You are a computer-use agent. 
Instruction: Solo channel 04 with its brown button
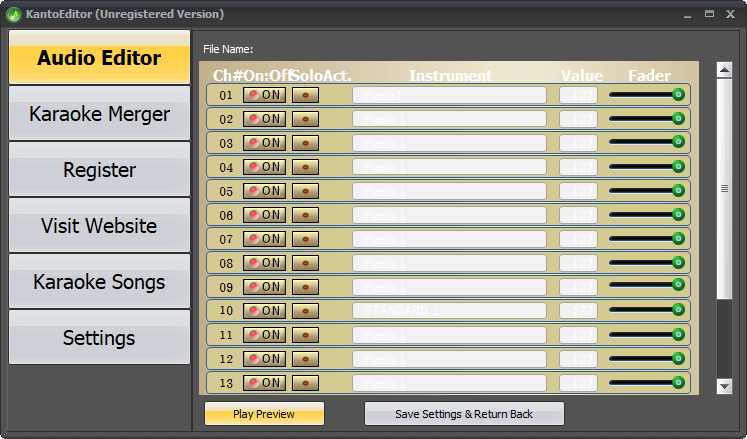[305, 167]
